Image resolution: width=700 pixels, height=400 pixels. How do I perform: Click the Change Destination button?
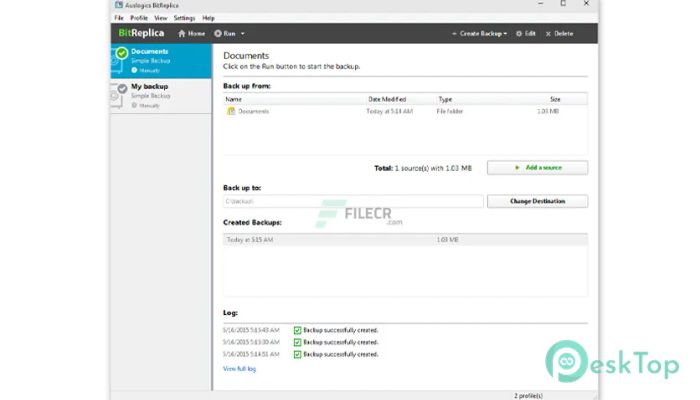(537, 201)
